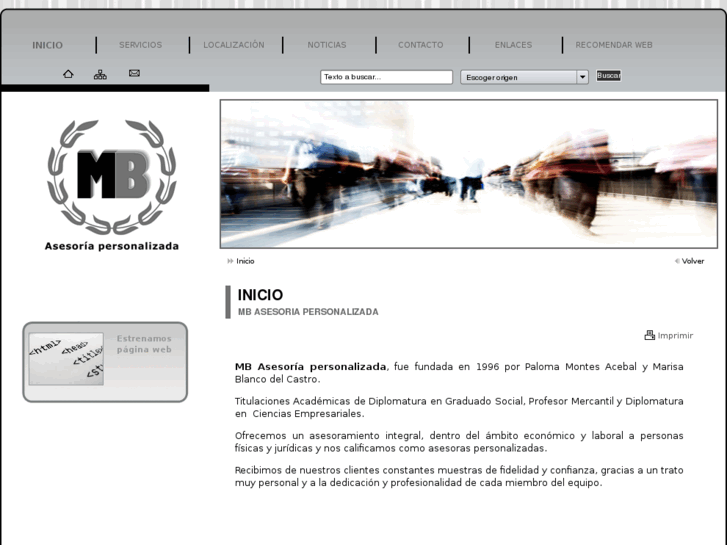Open the INICIO menu item
This screenshot has width=727, height=545.
tap(47, 45)
